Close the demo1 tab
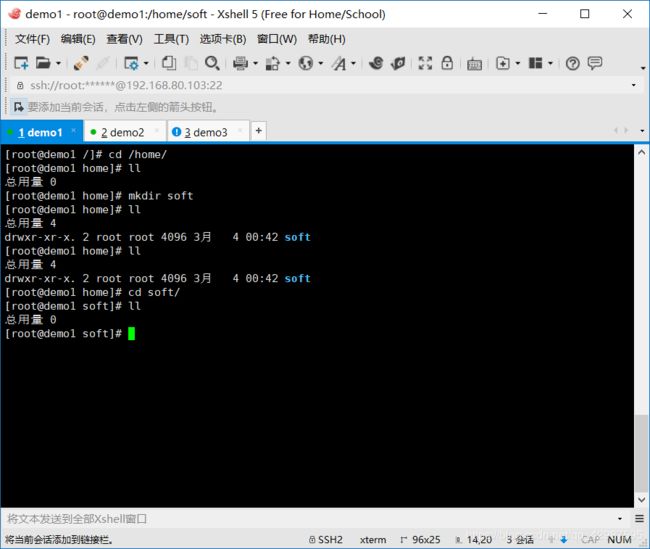The height and width of the screenshot is (549, 650). coord(74,131)
